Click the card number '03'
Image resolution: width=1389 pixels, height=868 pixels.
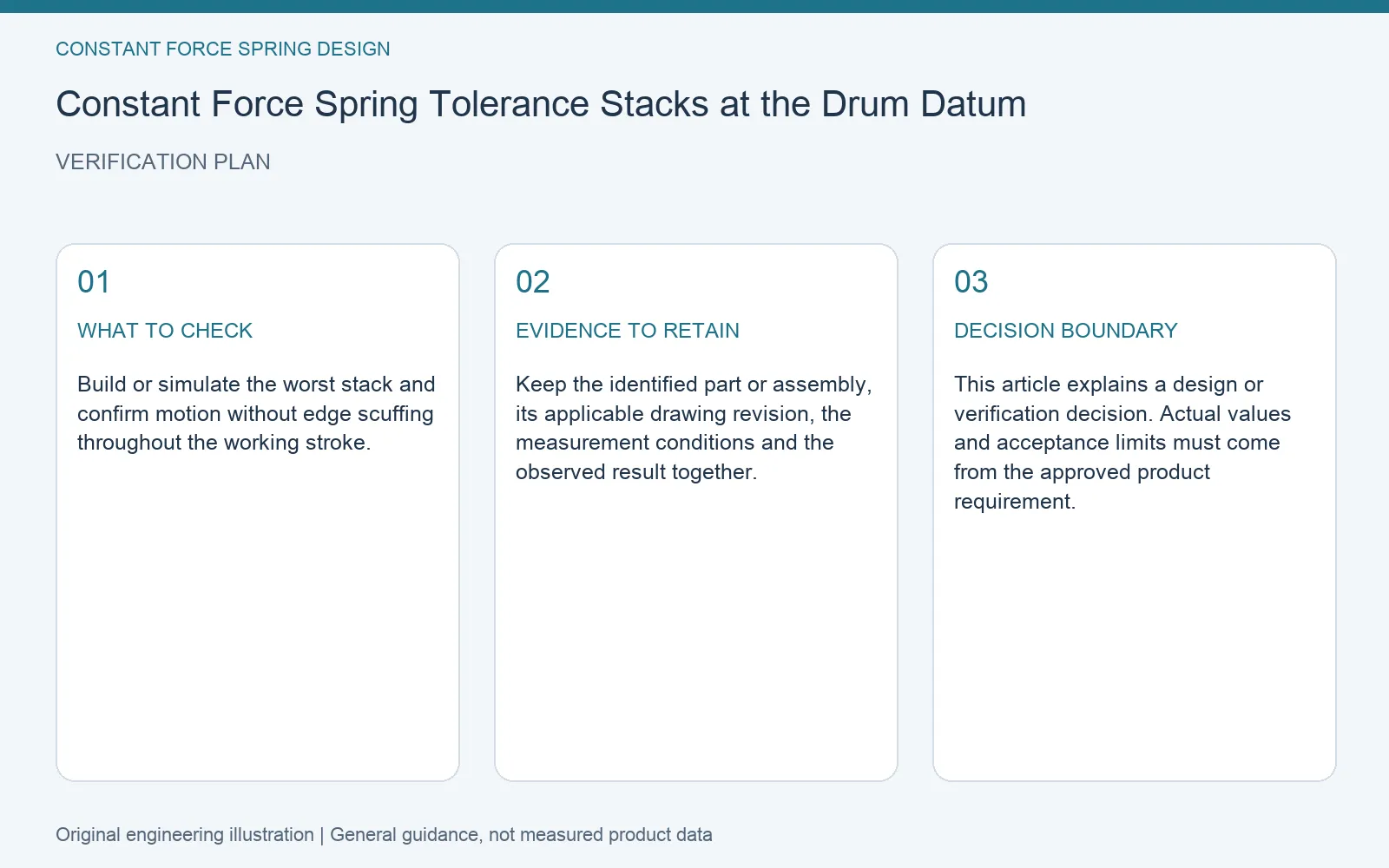pos(971,282)
